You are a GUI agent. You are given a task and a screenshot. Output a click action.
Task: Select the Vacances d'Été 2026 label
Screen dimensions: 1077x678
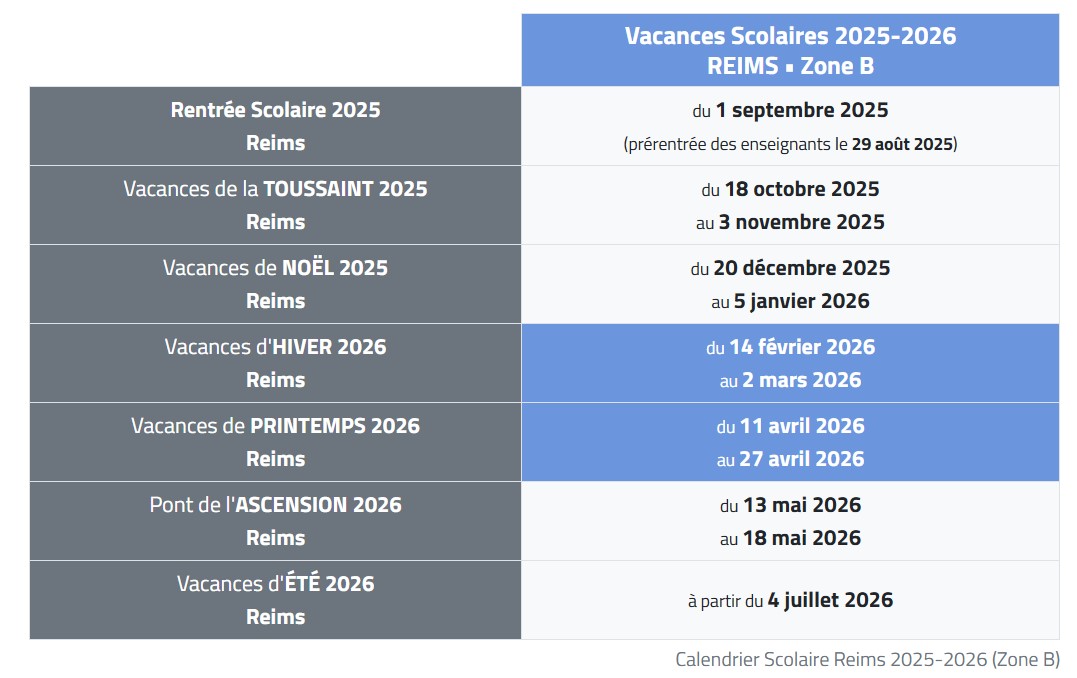click(x=276, y=584)
